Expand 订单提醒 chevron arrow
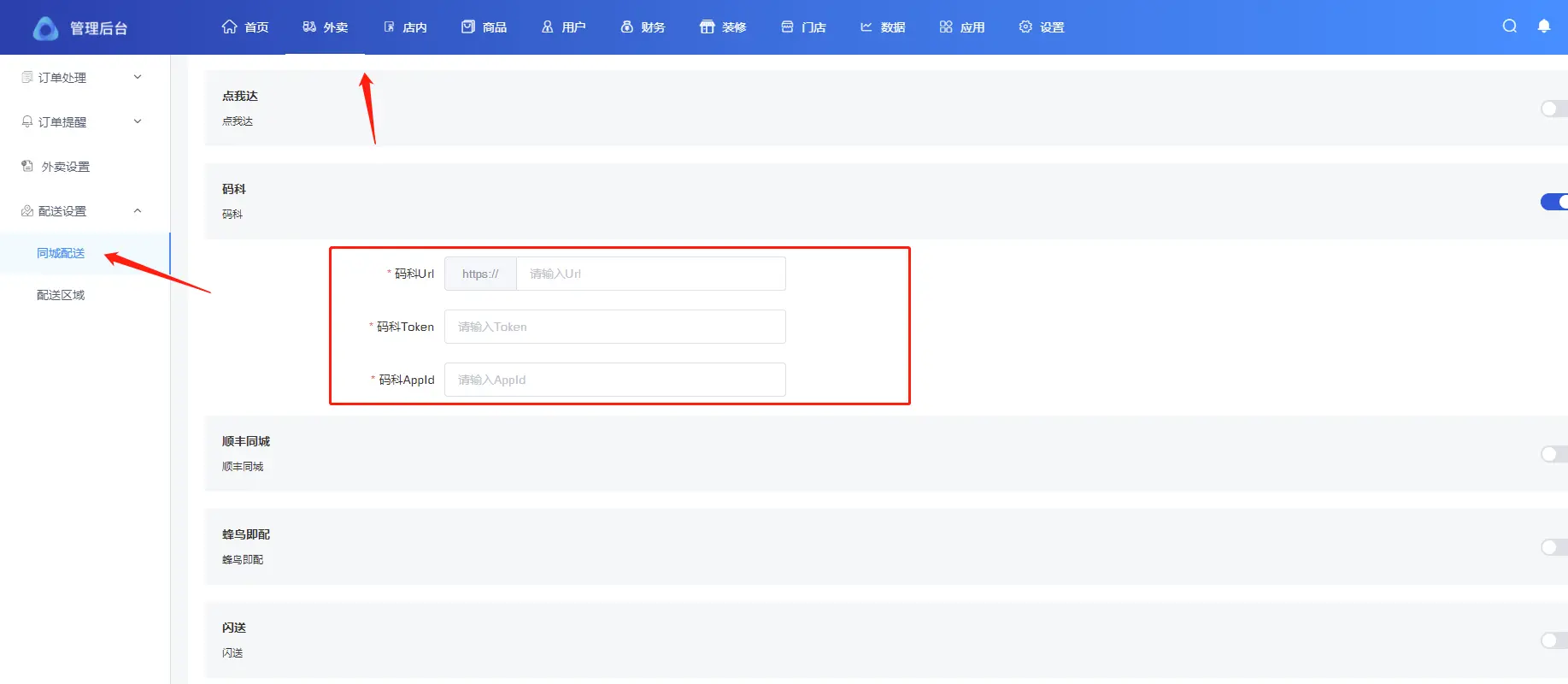Screen dimensions: 1568x684 click(x=138, y=121)
